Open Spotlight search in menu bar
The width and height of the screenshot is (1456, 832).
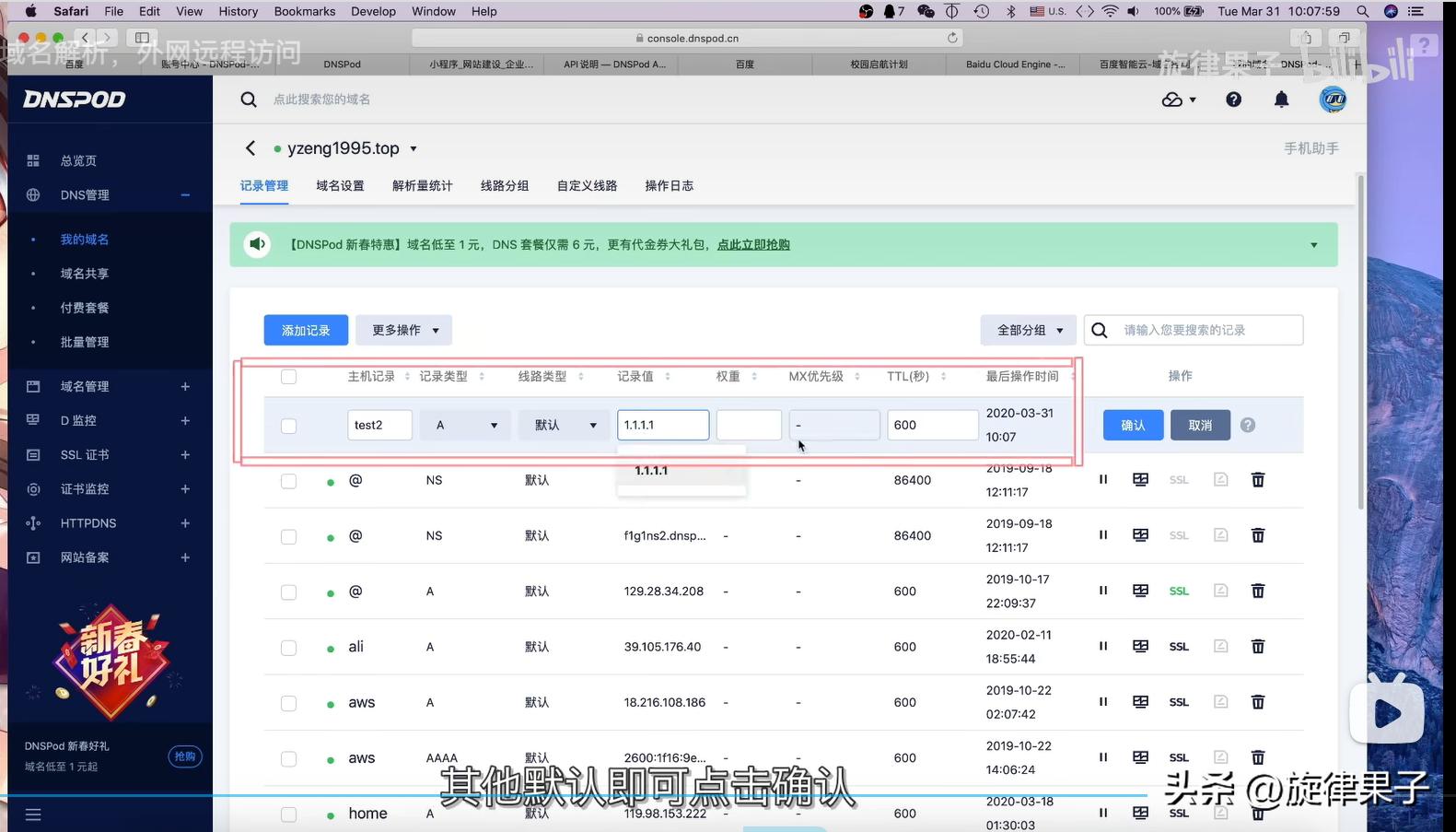(x=1362, y=11)
